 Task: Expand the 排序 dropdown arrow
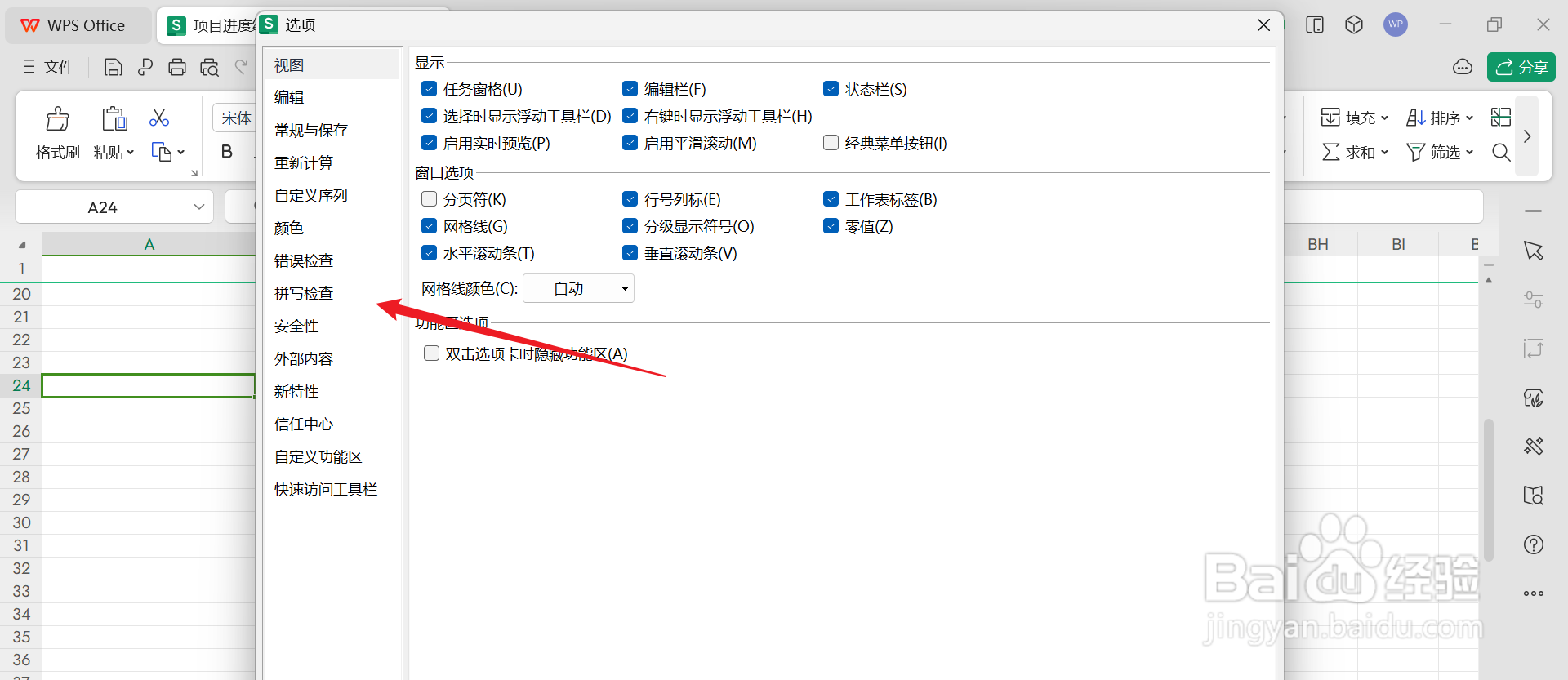[x=1469, y=118]
